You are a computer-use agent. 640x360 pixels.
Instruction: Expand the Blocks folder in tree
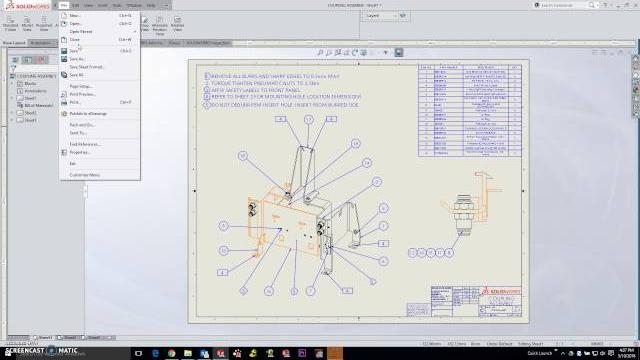[12, 84]
